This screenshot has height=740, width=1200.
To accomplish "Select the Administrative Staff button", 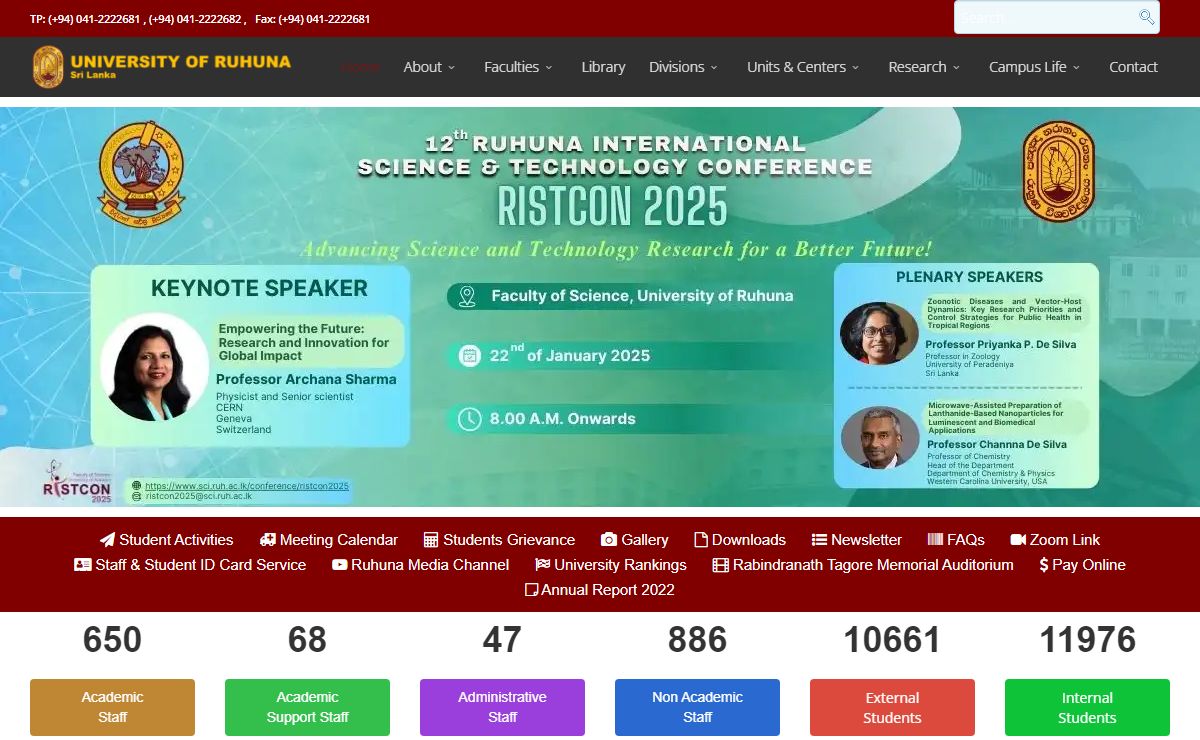I will tap(502, 707).
